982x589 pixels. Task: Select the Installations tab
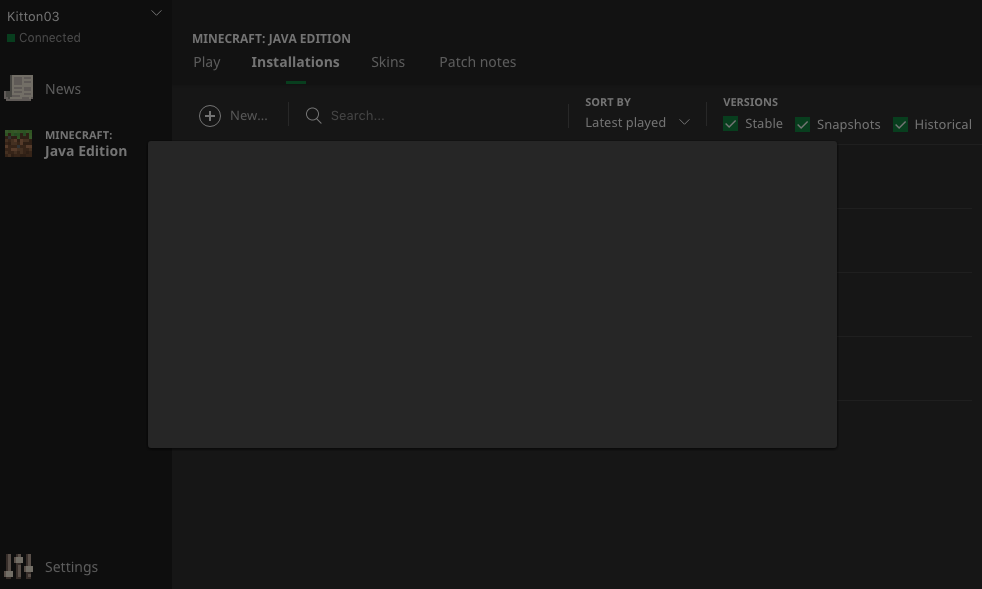(295, 62)
